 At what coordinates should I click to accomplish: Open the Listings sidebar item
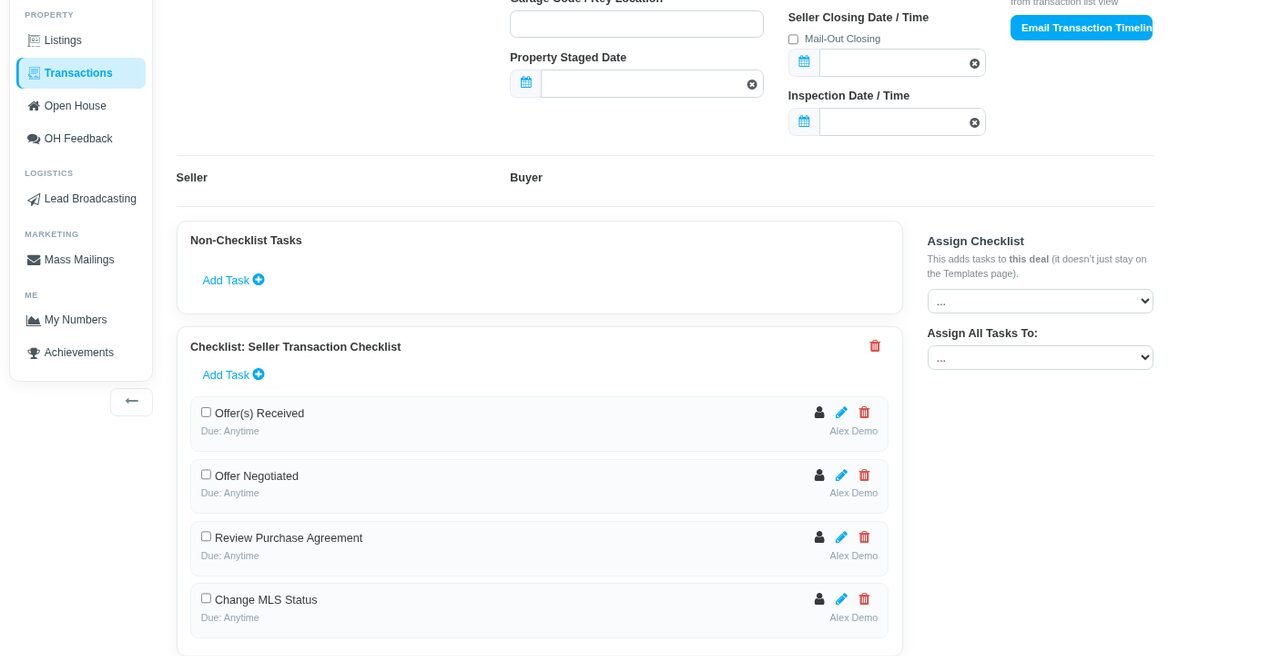pyautogui.click(x=81, y=40)
